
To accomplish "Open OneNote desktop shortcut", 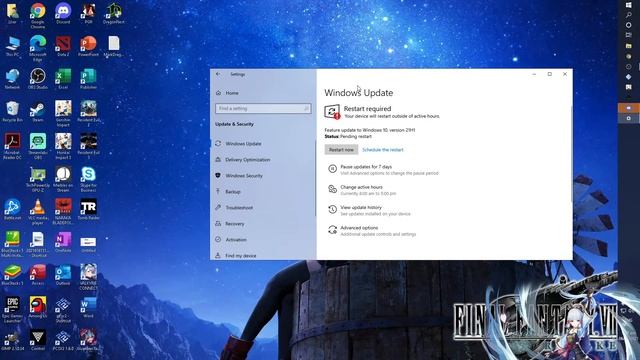I will click(63, 242).
